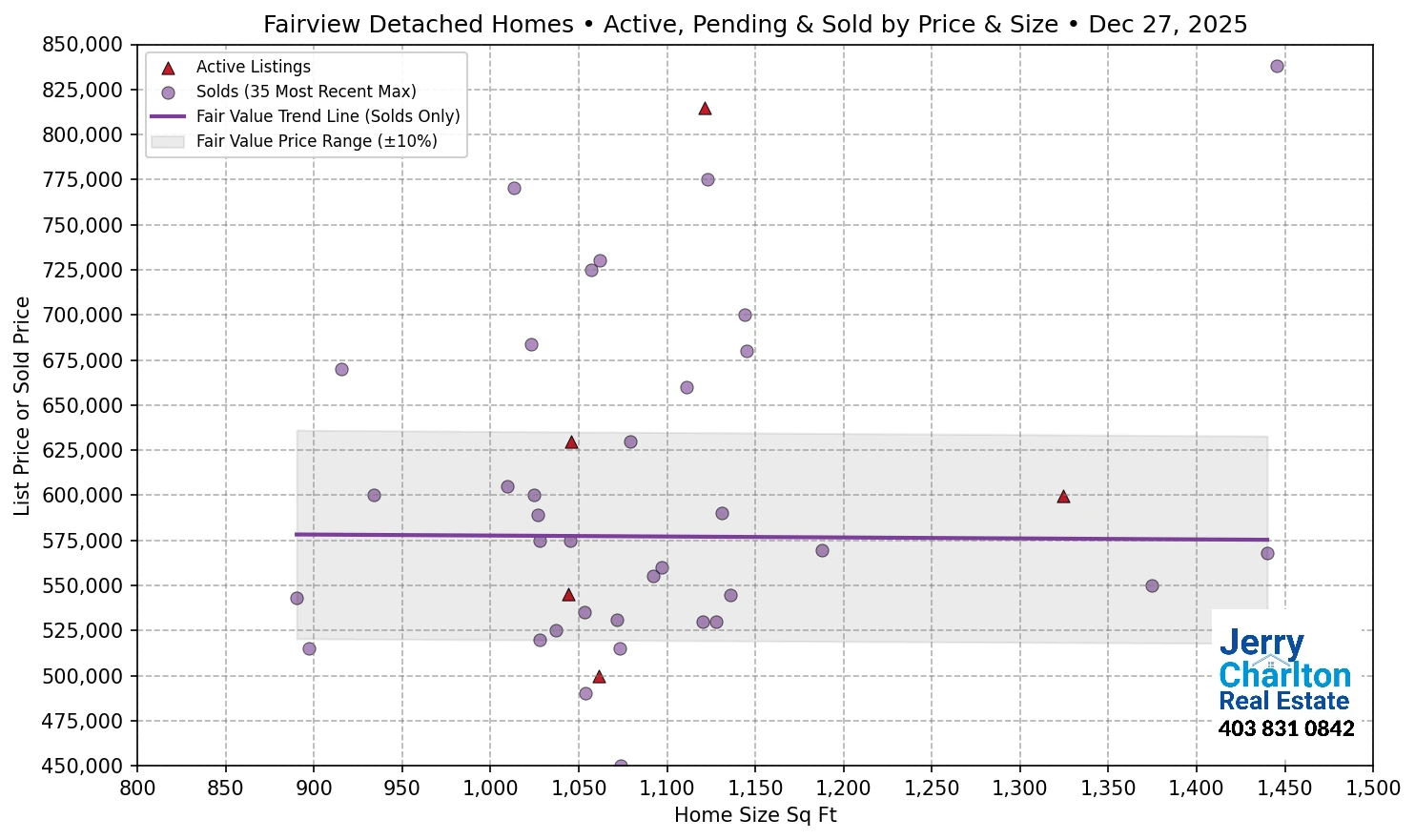Call the 403 831 0842 phone number
This screenshot has width=1415, height=840.
1285,728
